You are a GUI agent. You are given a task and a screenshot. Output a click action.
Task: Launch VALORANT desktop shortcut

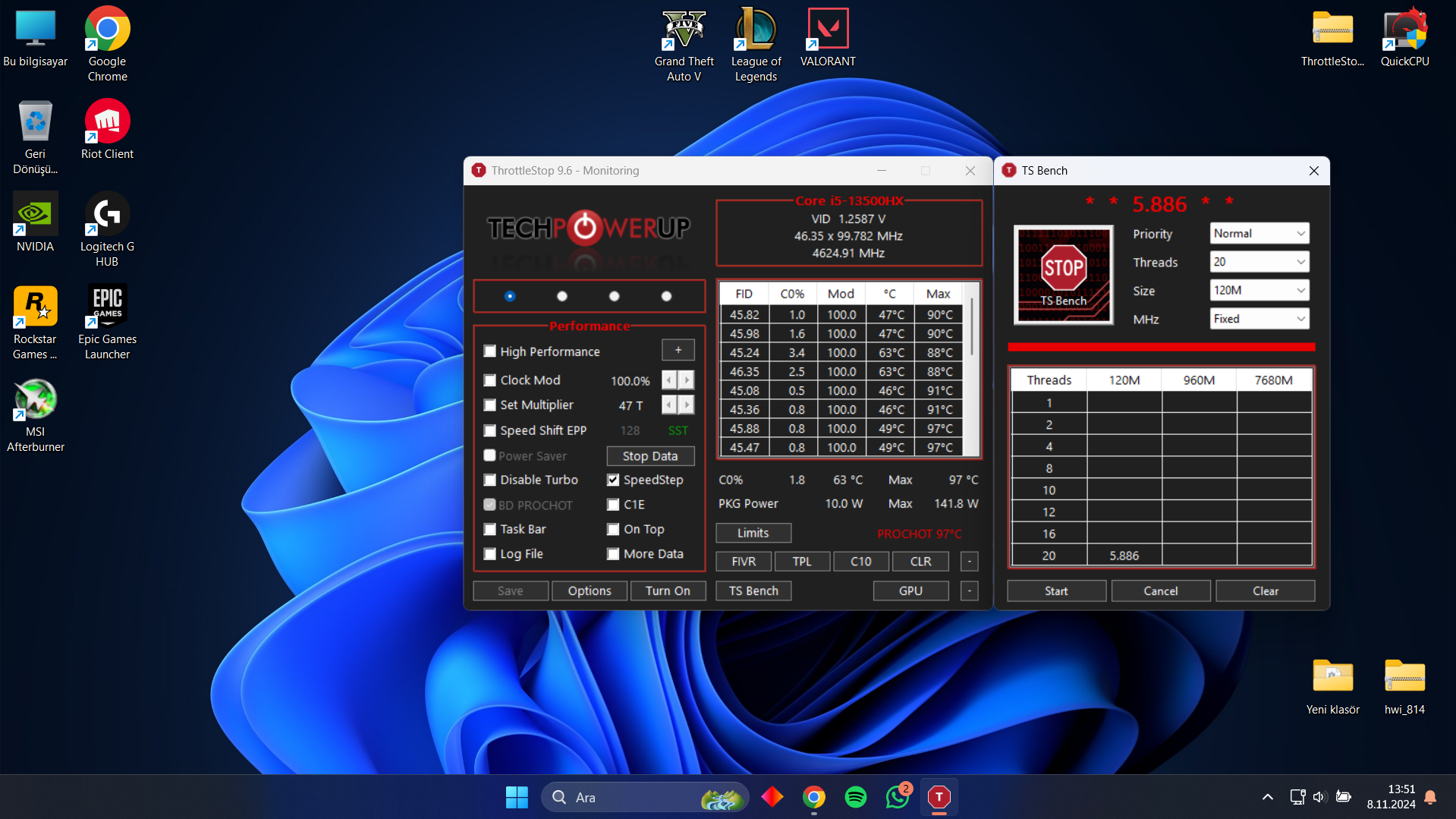(x=828, y=38)
